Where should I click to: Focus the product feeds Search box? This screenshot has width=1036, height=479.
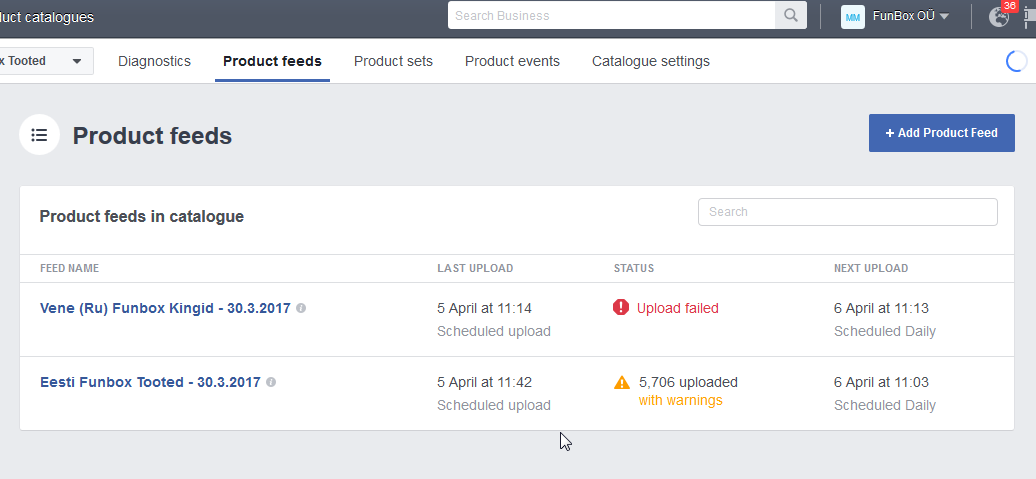tap(847, 212)
